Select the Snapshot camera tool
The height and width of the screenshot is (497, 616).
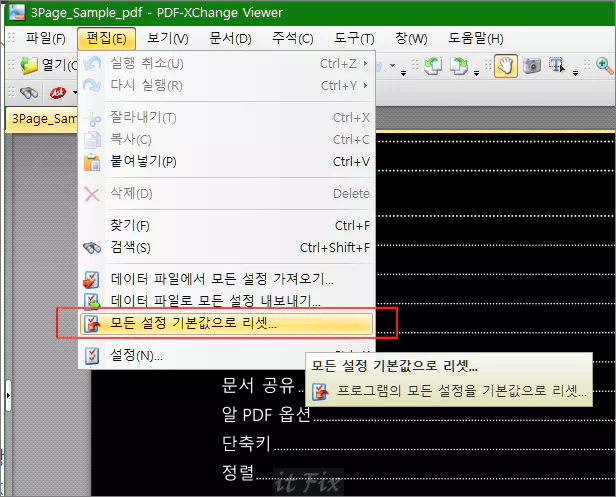532,66
